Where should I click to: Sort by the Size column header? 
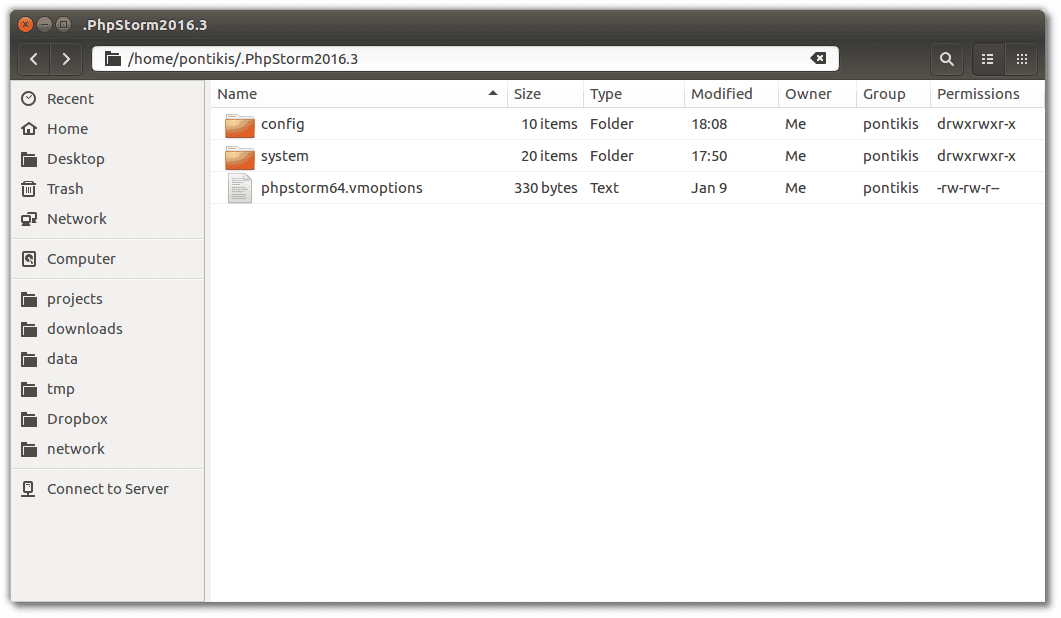click(545, 94)
